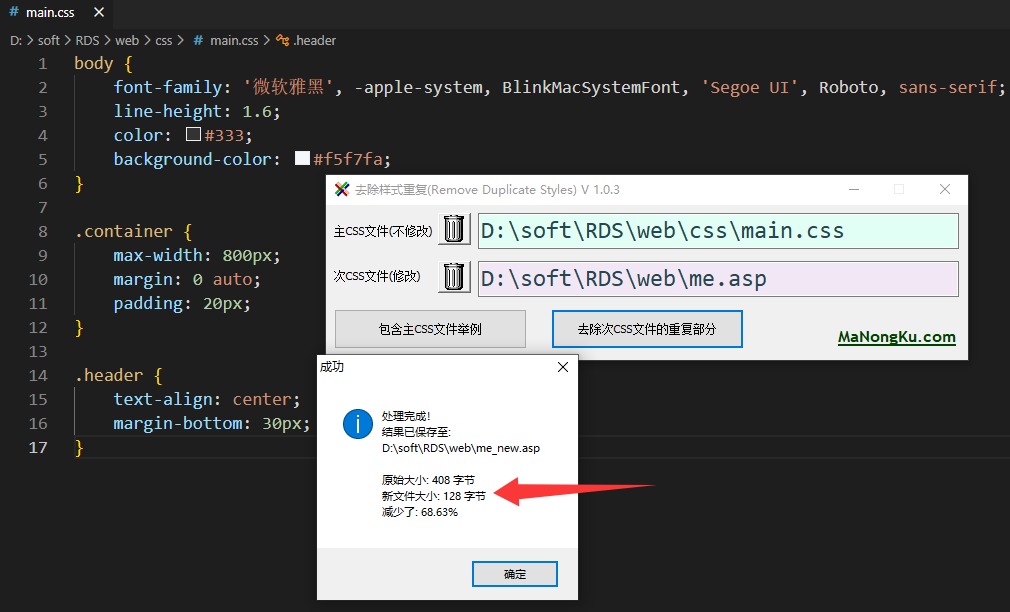Select the main.css editor tab
Image resolution: width=1010 pixels, height=612 pixels.
point(48,13)
